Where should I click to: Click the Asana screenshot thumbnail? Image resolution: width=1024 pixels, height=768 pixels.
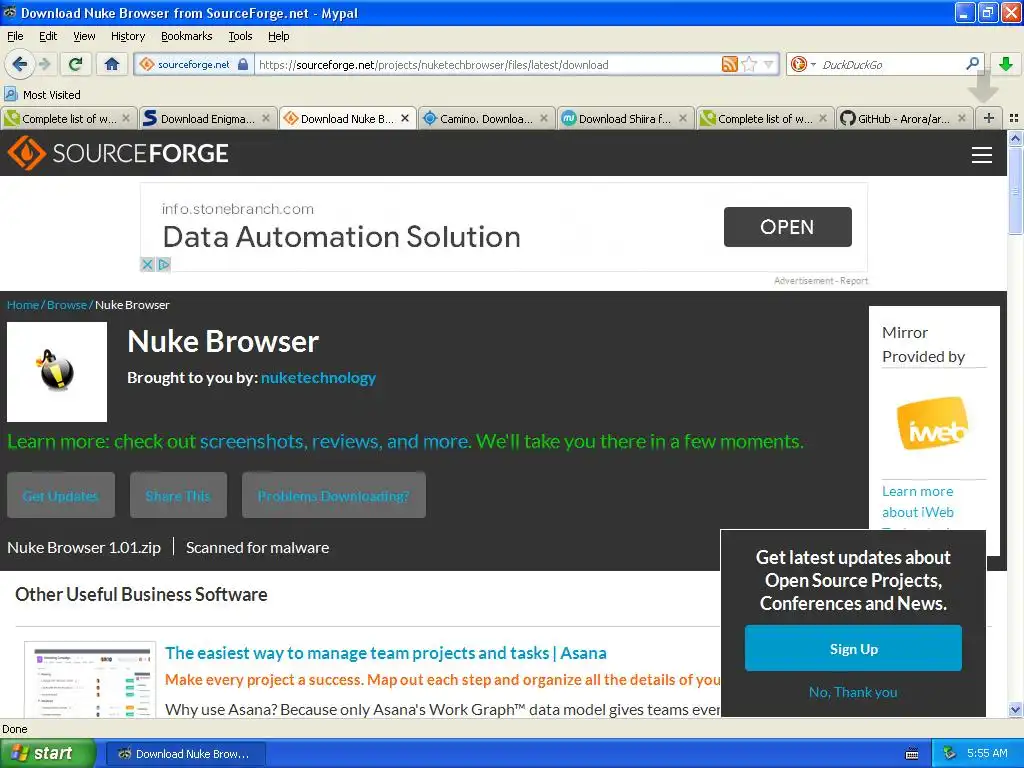point(90,680)
